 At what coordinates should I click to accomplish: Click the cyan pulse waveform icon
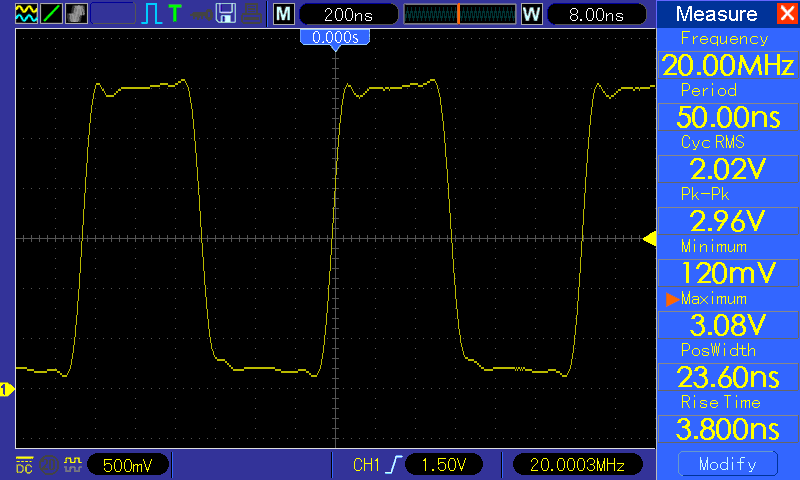(151, 14)
